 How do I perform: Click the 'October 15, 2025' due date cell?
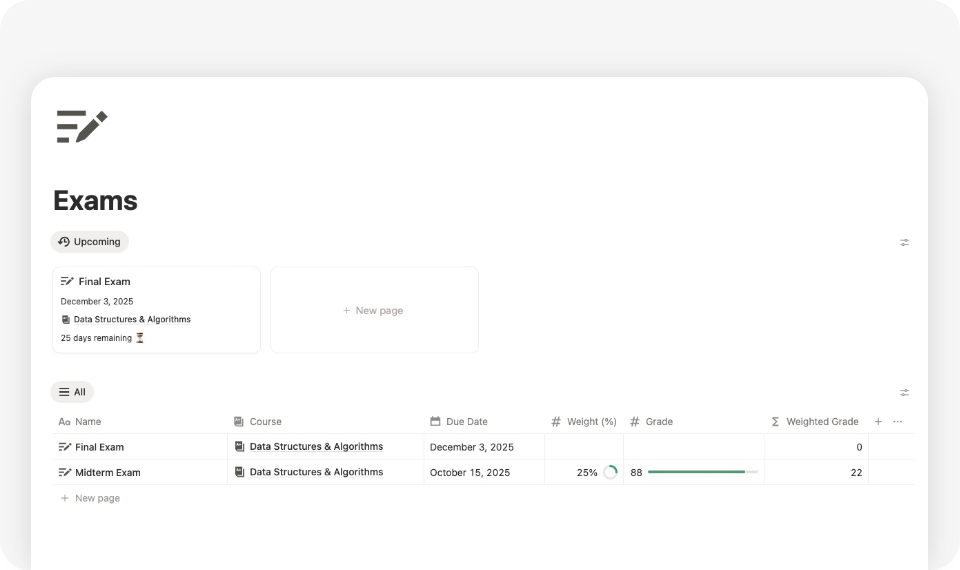coord(484,473)
